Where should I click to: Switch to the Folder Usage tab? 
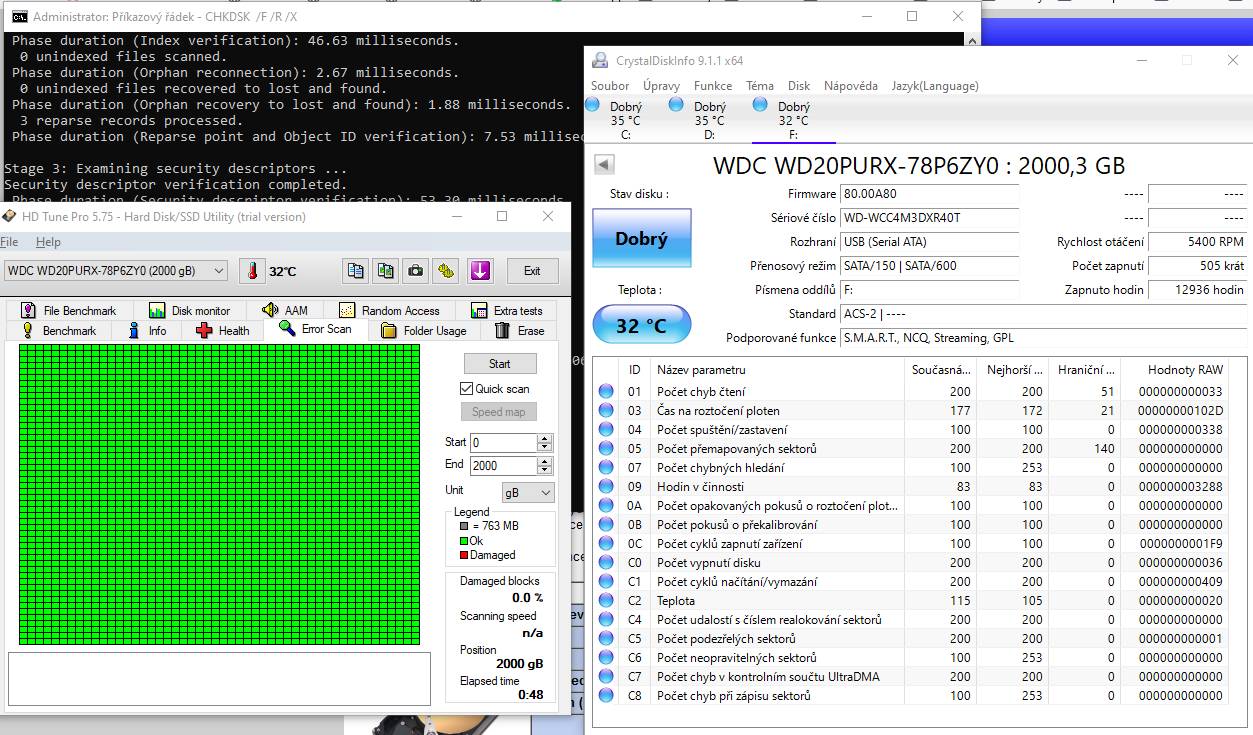(424, 331)
